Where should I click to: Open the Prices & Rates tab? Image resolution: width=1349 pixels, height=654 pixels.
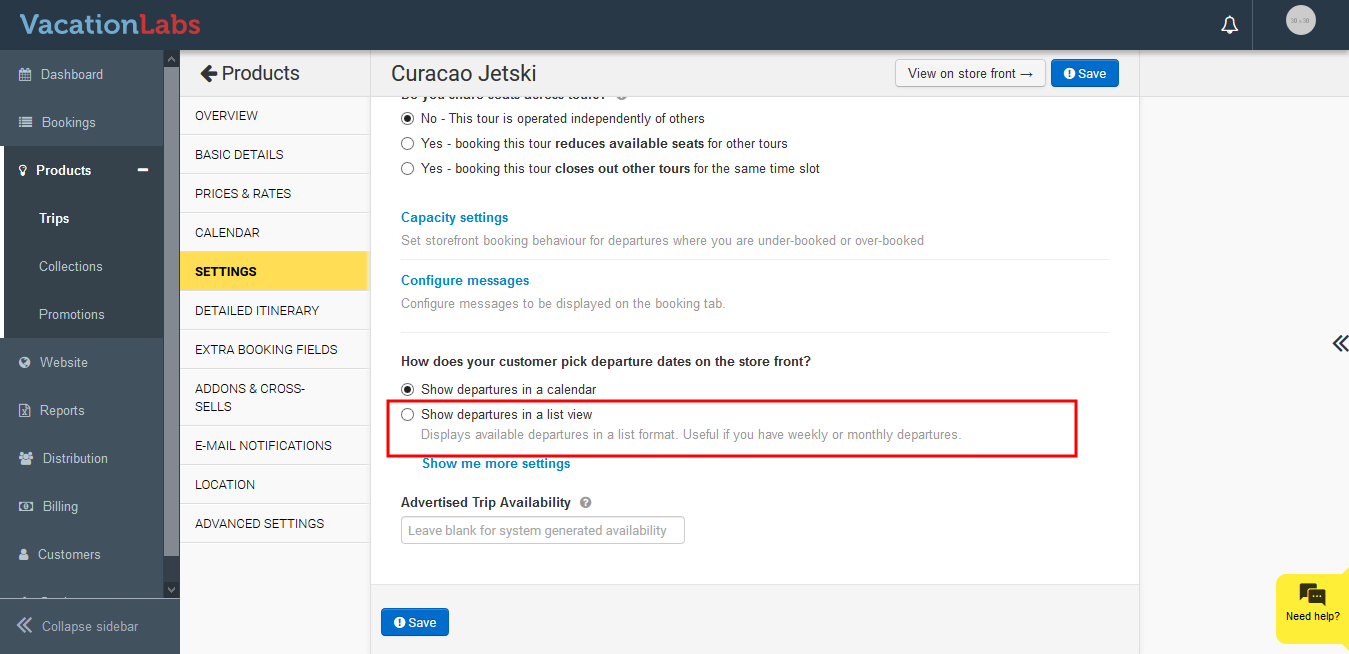(x=243, y=194)
